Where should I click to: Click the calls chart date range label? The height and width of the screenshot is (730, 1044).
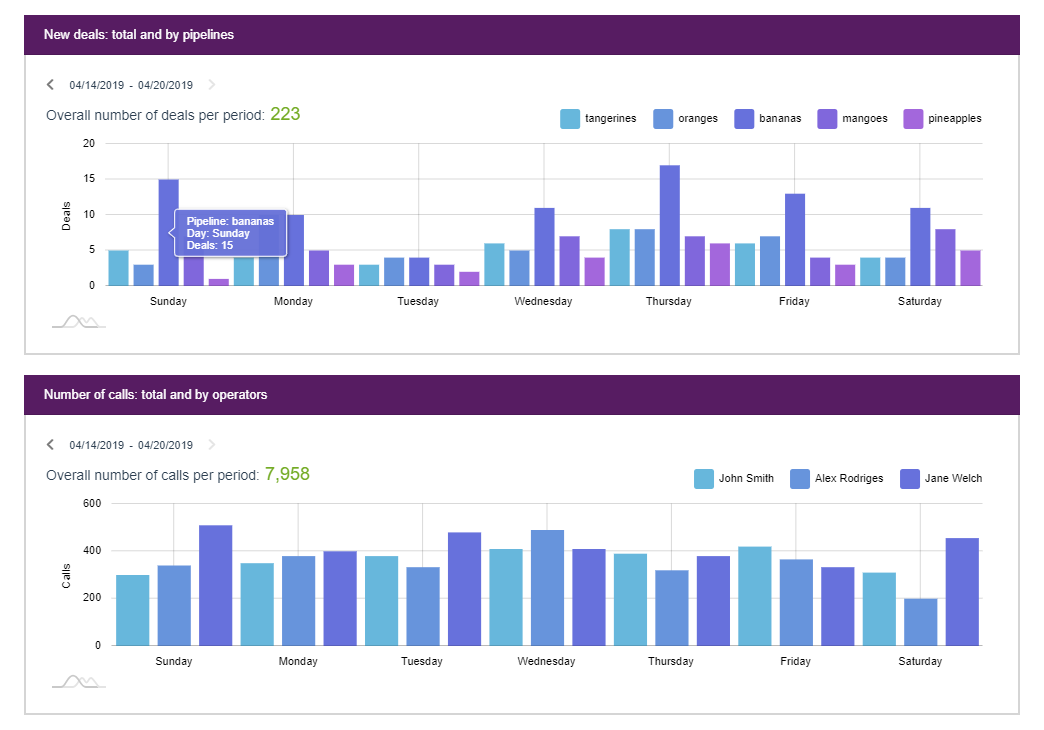click(x=131, y=445)
